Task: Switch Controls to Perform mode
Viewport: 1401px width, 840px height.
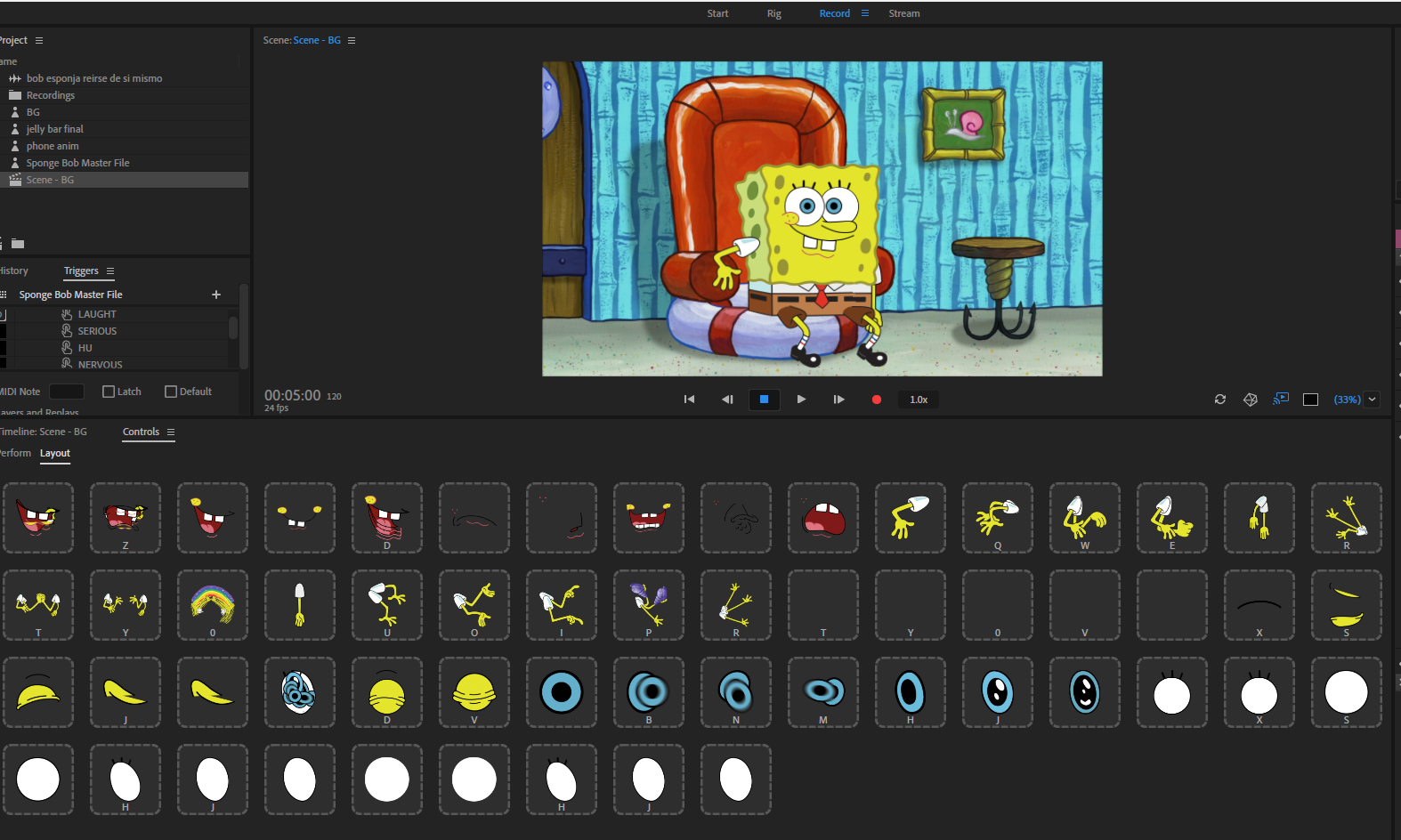Action: click(x=15, y=453)
